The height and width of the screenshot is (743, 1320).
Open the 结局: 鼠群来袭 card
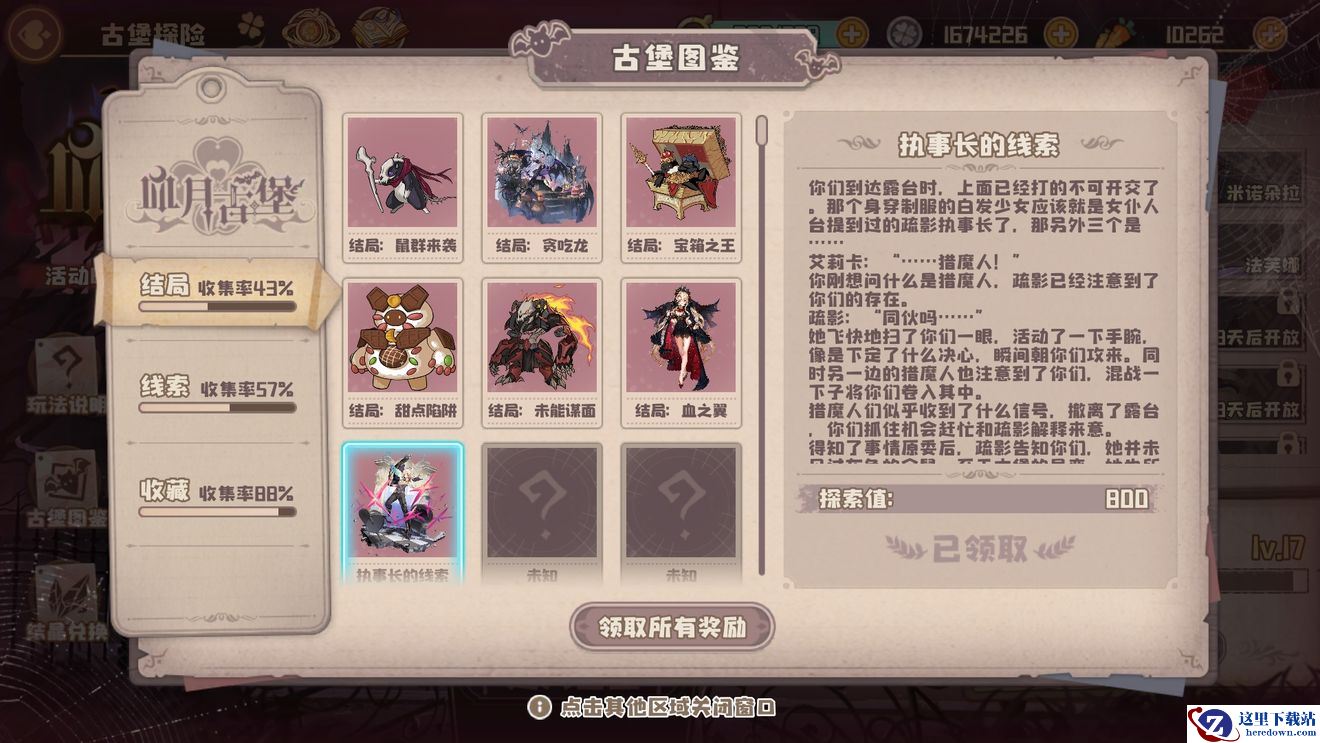click(402, 187)
